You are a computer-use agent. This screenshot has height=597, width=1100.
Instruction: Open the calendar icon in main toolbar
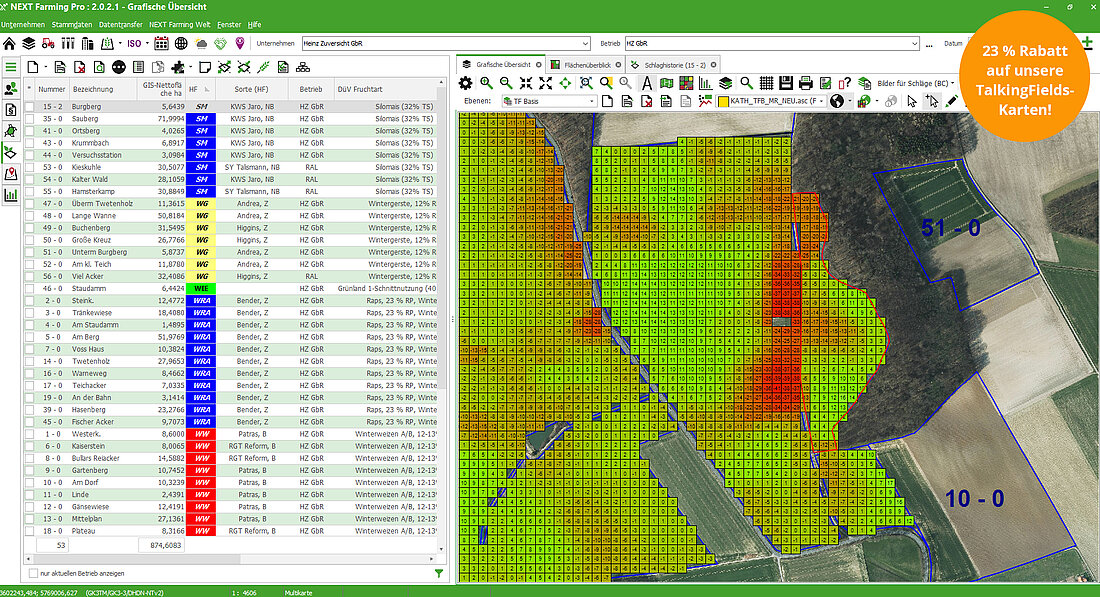[x=161, y=43]
